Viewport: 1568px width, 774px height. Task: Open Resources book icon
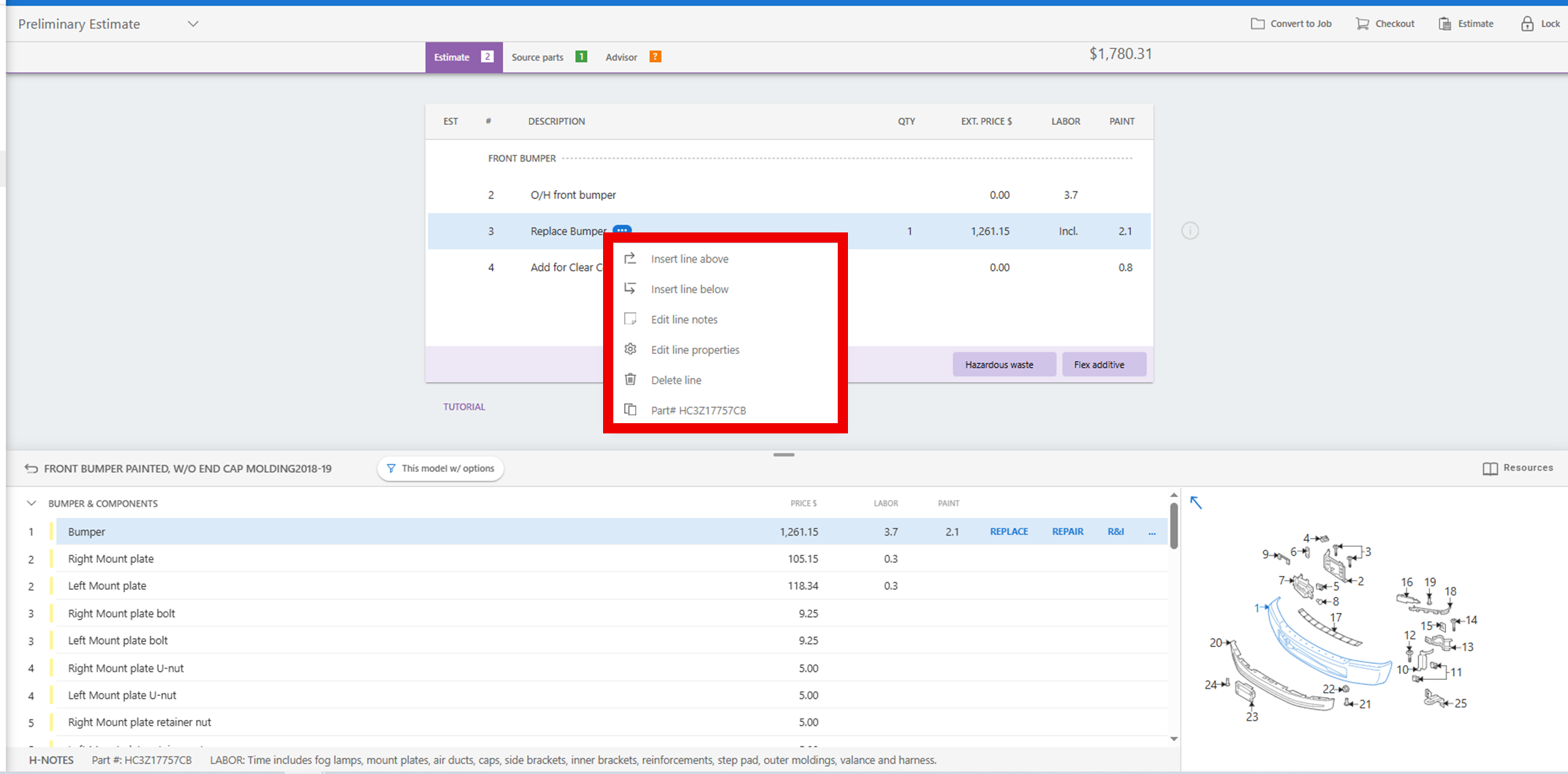(1490, 468)
